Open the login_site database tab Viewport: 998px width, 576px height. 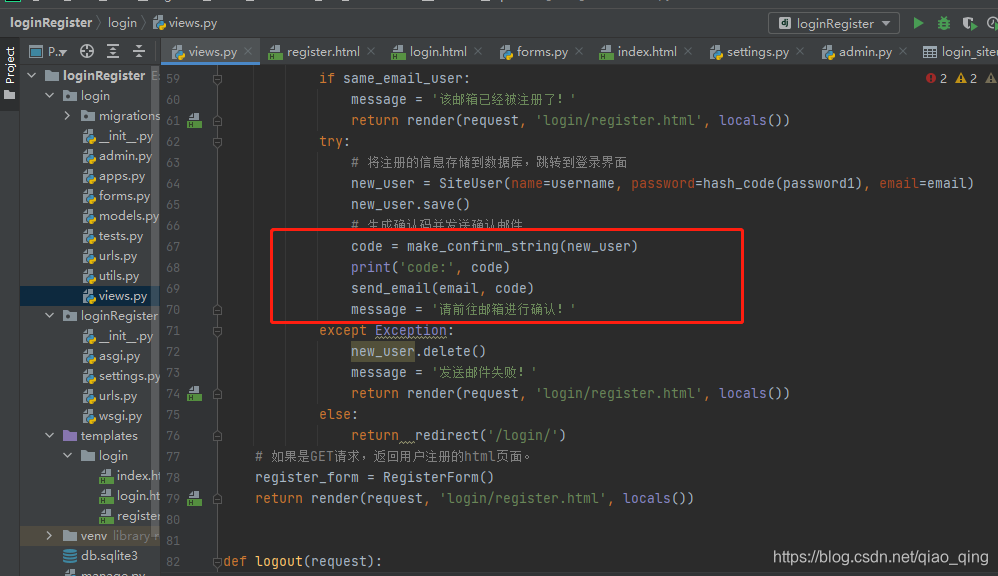(960, 52)
